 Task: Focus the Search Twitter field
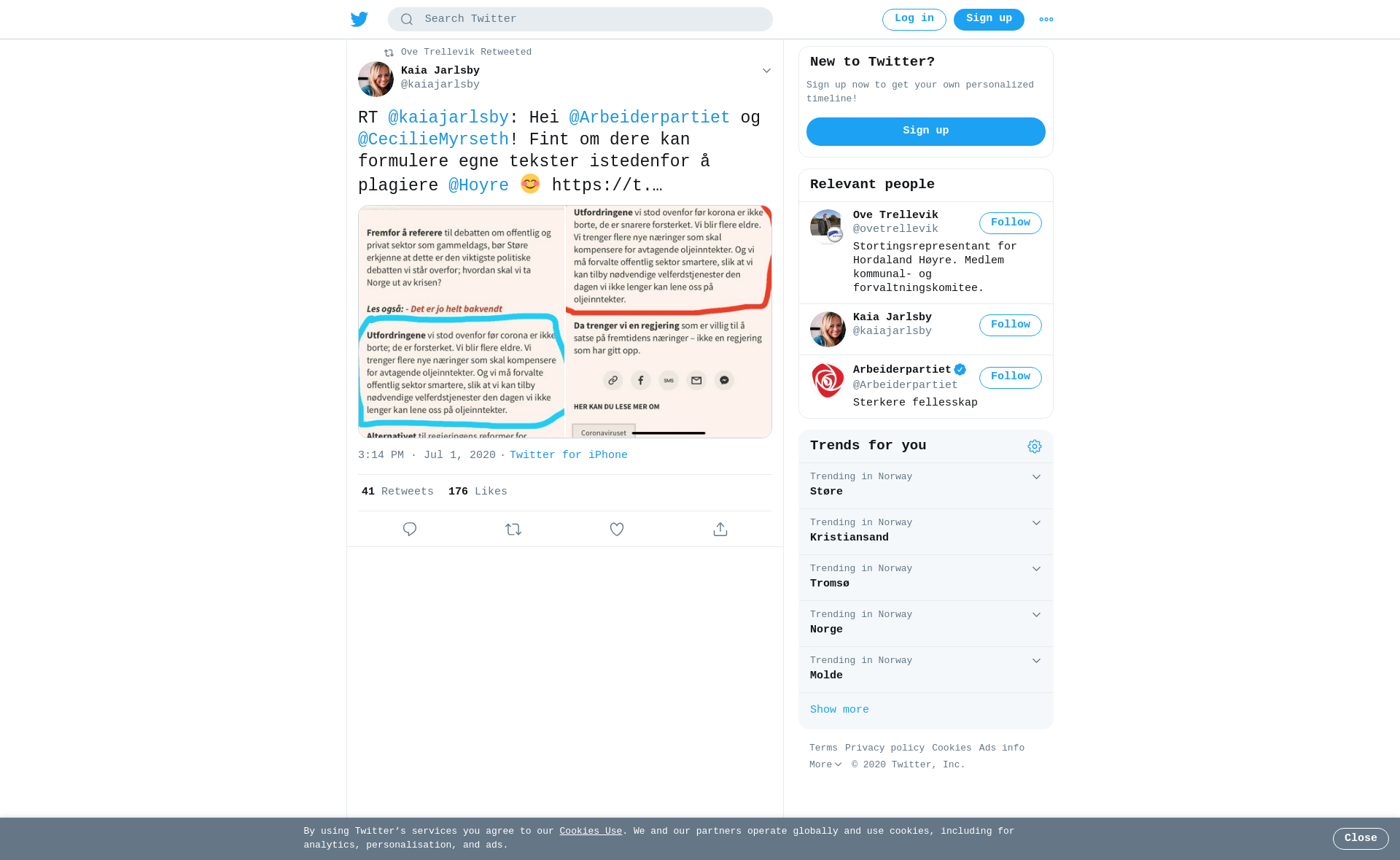coord(580,20)
